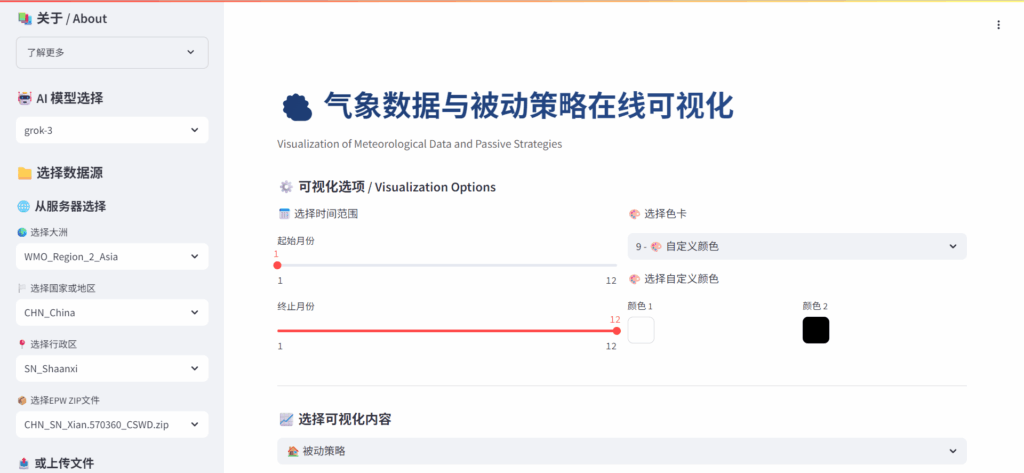Image resolution: width=1024 pixels, height=473 pixels.
Task: Click the 选择时间范围 label
Action: click(x=326, y=214)
